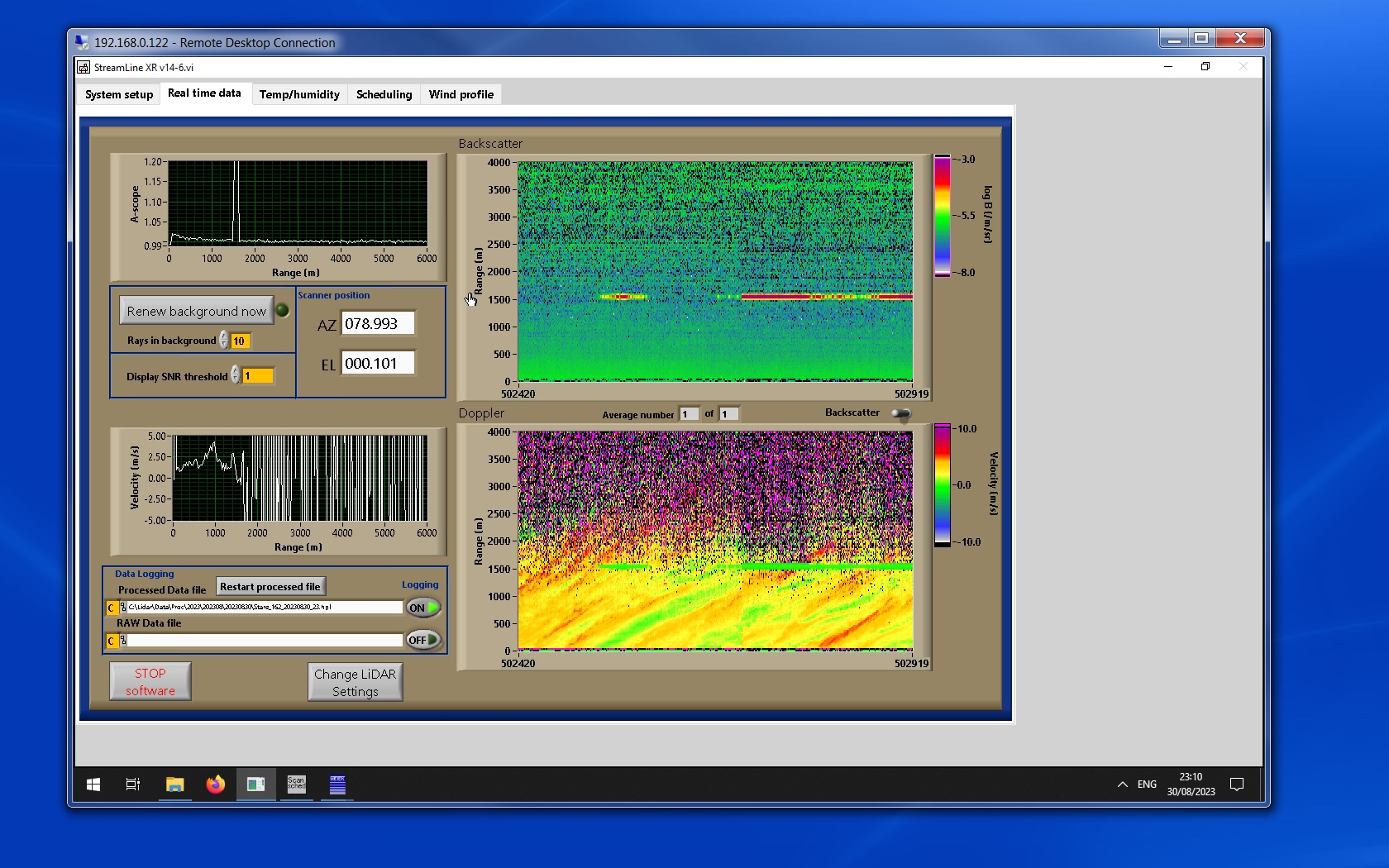Viewport: 1389px width, 868px height.
Task: Open Task View in the taskbar
Action: pos(132,785)
